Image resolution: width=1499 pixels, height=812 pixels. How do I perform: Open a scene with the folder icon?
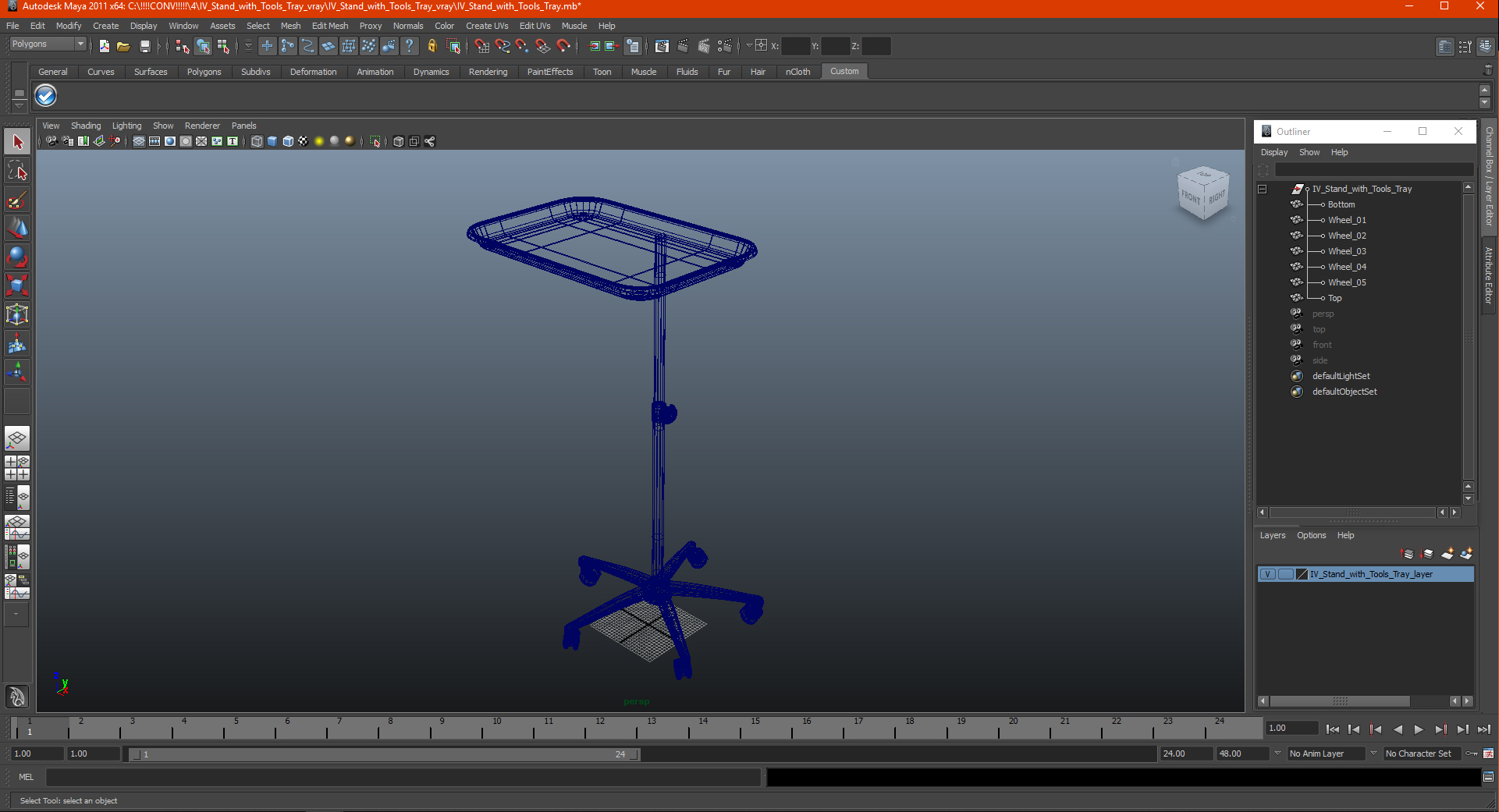(123, 46)
